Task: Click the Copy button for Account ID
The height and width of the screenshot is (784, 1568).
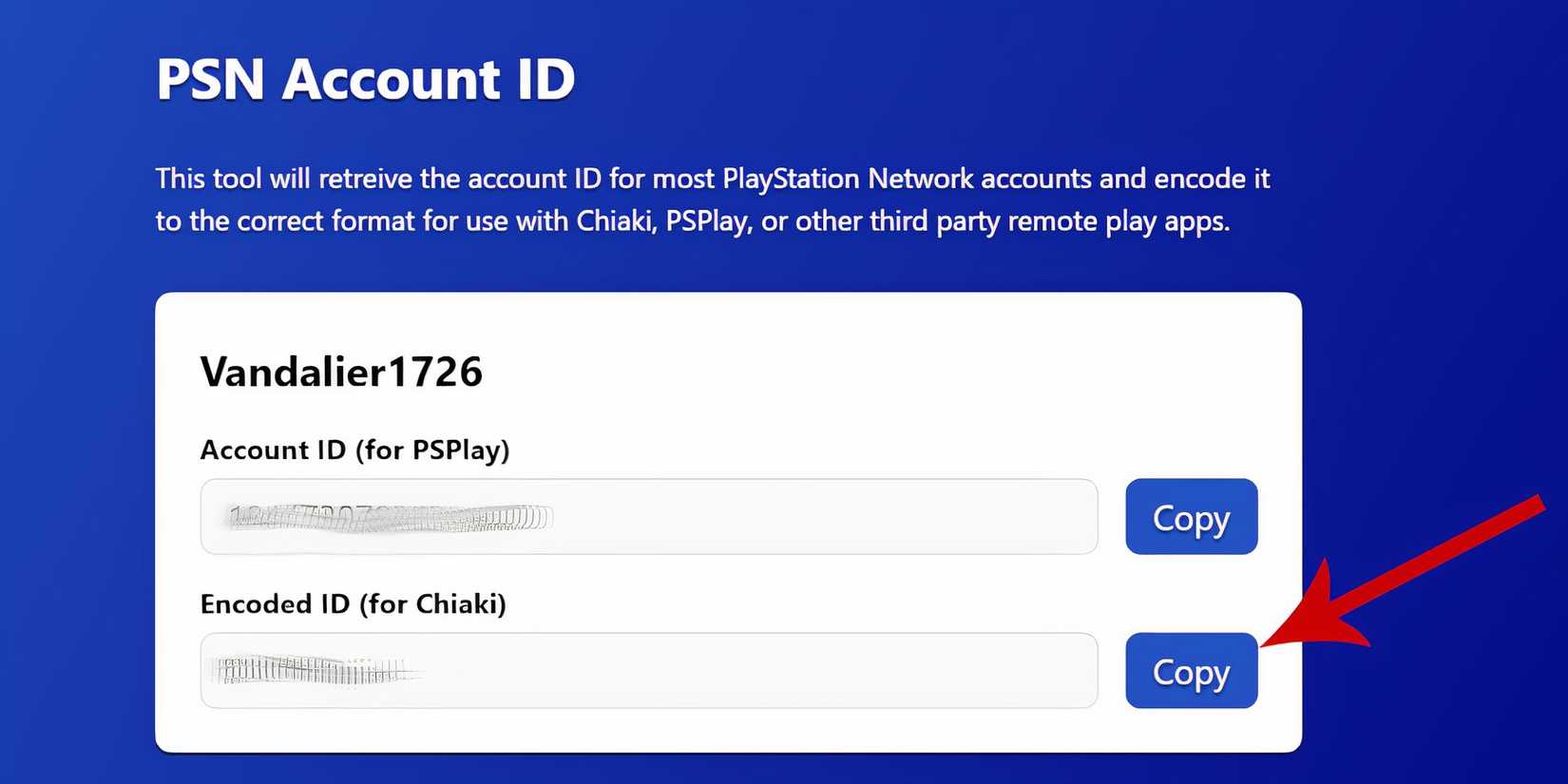Action: point(1191,517)
